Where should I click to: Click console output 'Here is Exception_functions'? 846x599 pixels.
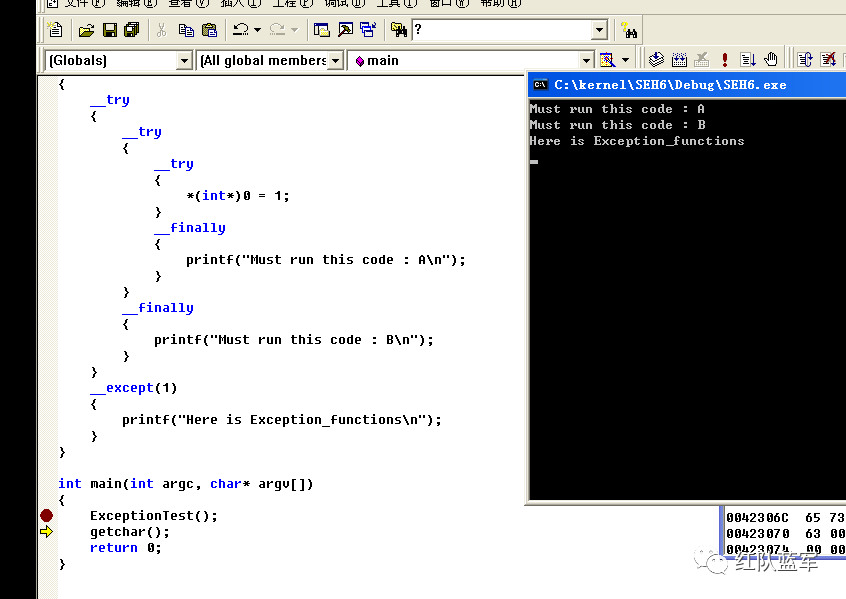pos(637,141)
